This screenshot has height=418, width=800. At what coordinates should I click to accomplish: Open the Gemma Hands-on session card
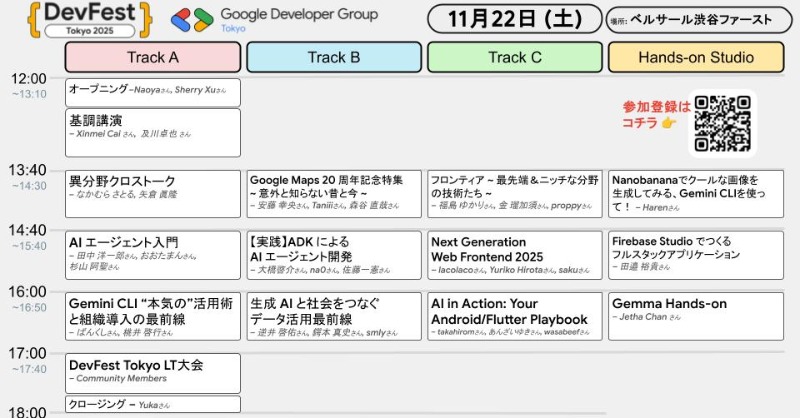(696, 316)
